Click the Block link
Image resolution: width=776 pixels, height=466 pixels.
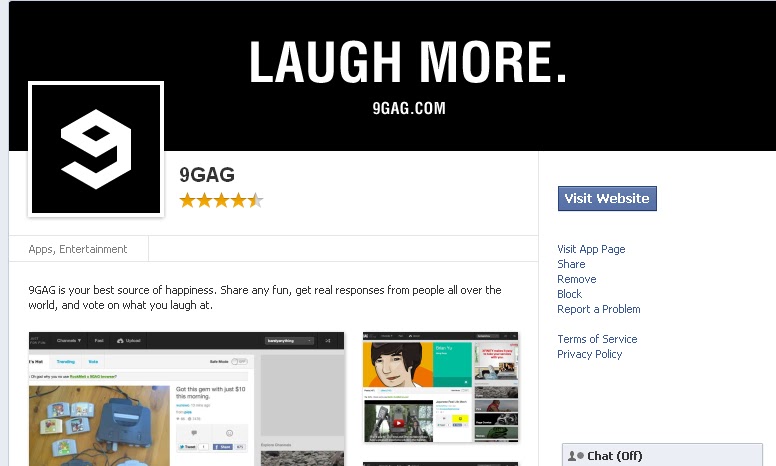pyautogui.click(x=569, y=294)
